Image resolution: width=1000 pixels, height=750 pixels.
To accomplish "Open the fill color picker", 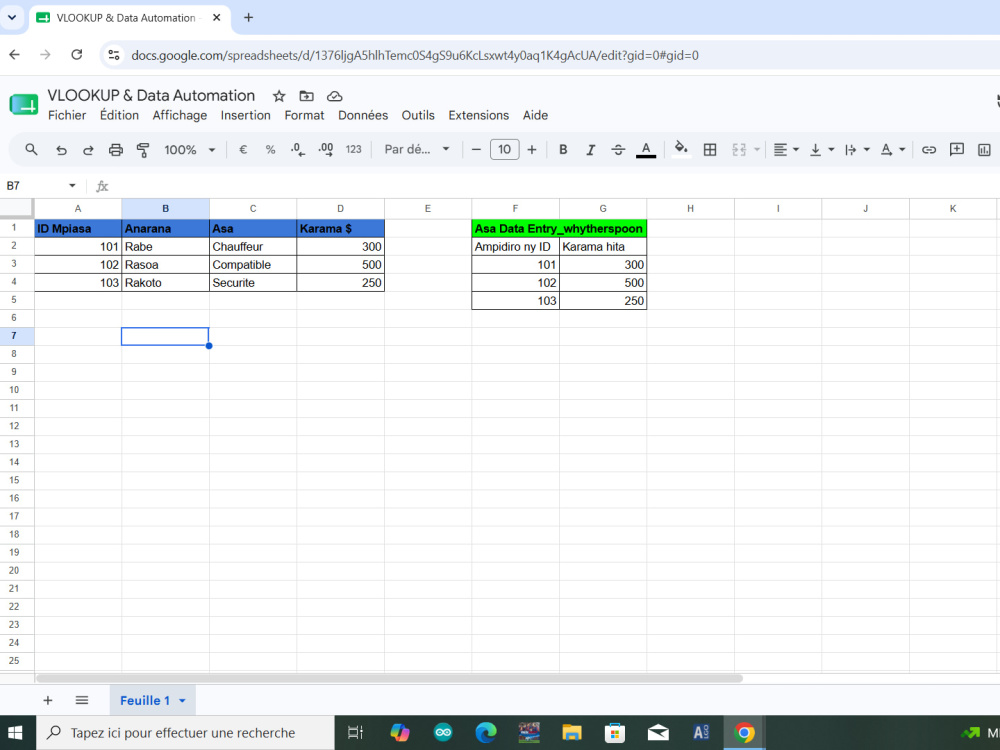I will pyautogui.click(x=681, y=149).
